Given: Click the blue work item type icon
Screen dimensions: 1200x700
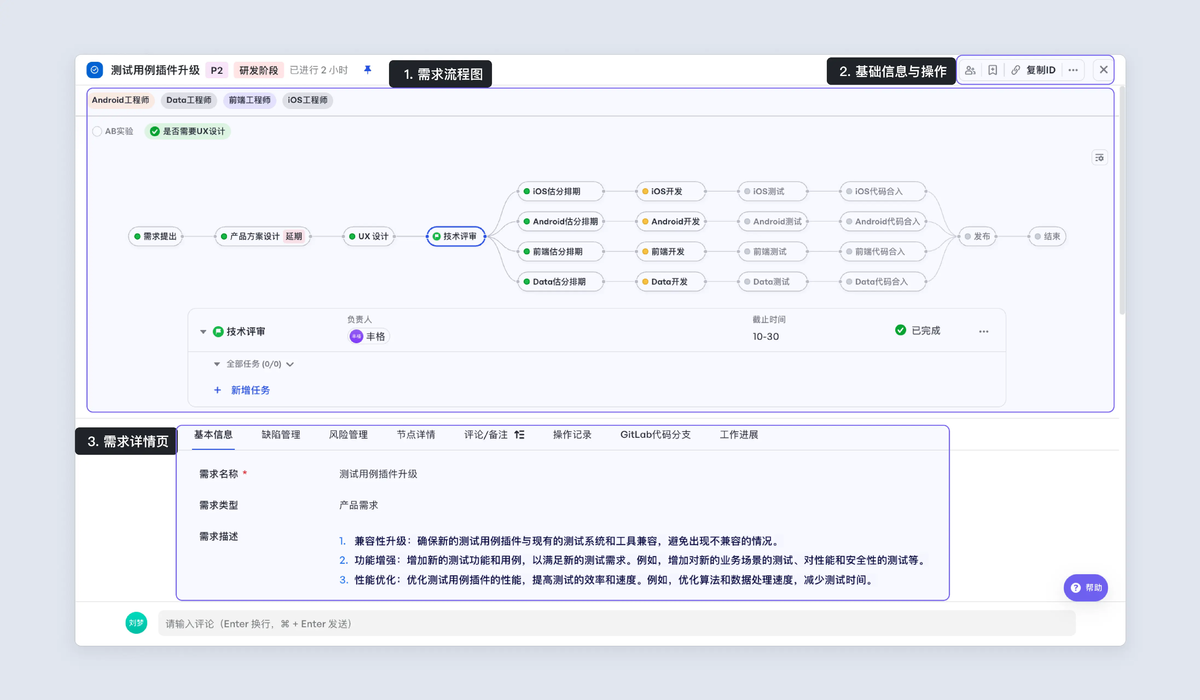Looking at the screenshot, I should click(x=94, y=70).
